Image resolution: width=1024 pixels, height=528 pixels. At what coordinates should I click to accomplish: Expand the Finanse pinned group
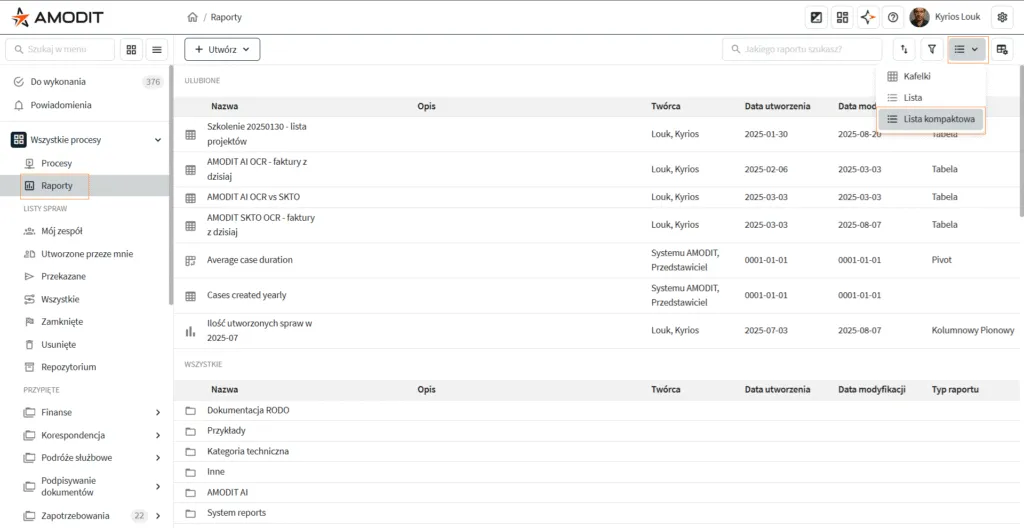(x=157, y=412)
